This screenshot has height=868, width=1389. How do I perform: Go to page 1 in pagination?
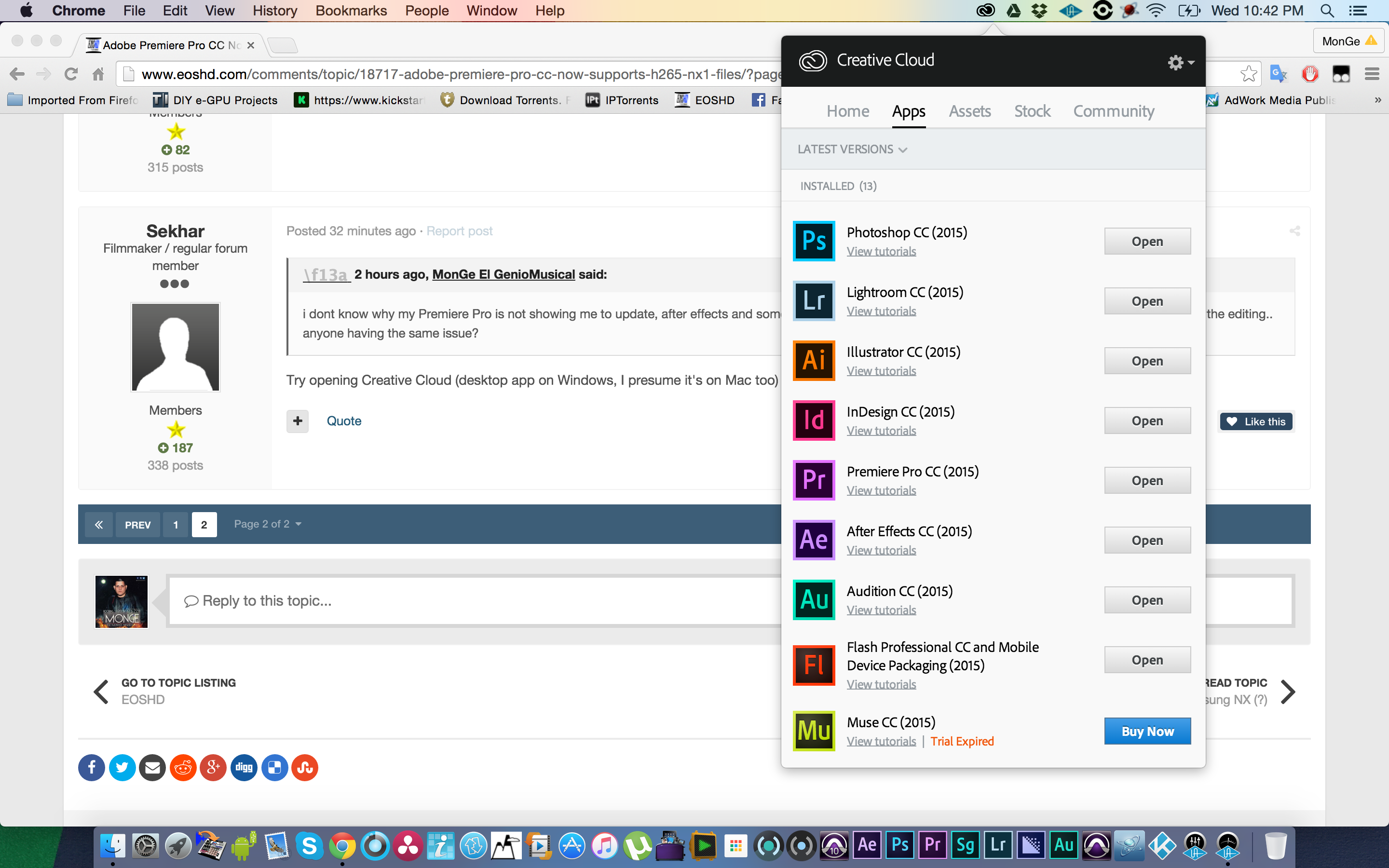coord(176,525)
